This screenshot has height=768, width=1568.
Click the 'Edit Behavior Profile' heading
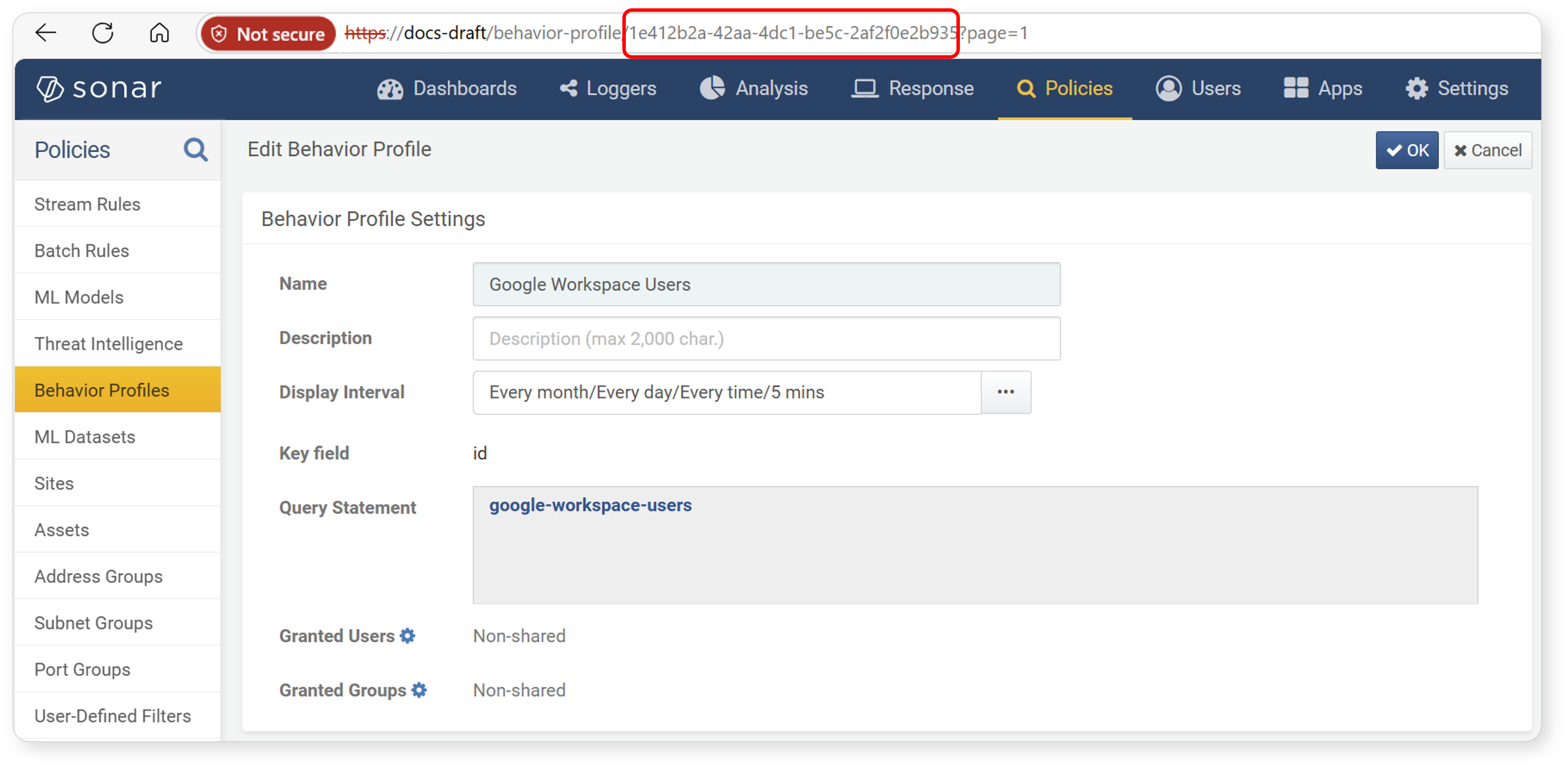pyautogui.click(x=339, y=149)
